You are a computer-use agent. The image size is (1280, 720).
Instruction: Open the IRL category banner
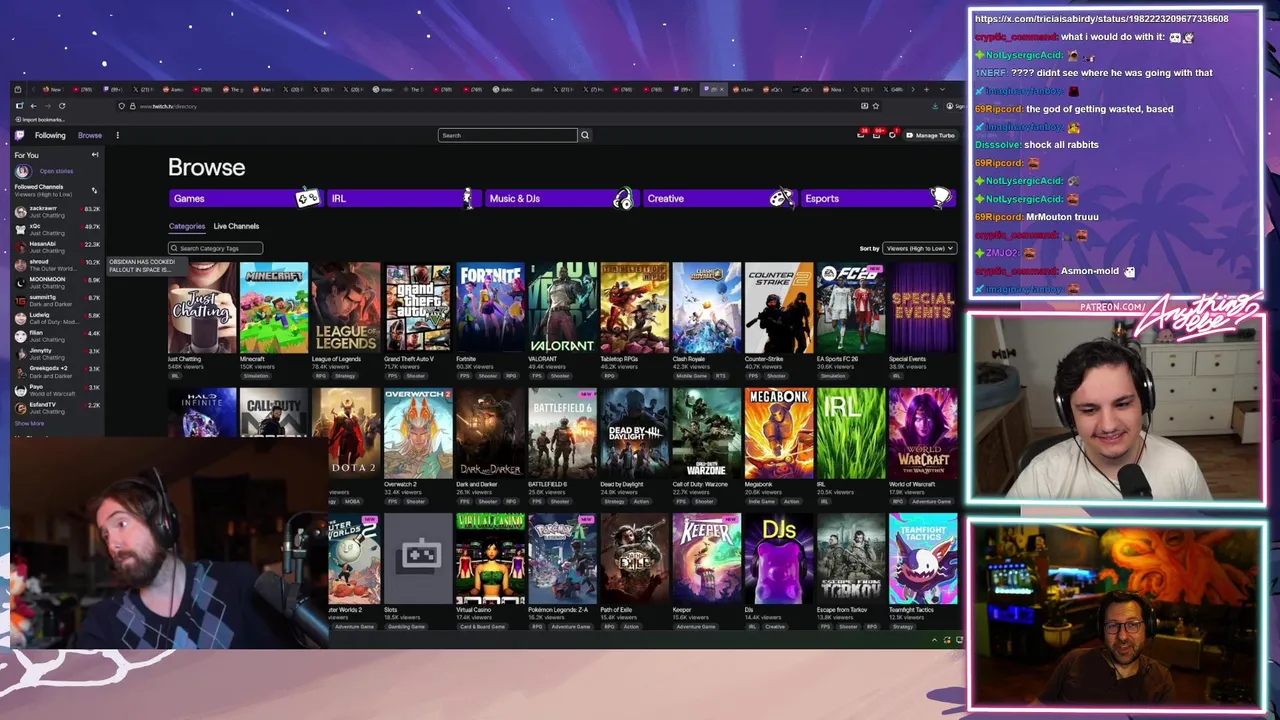402,198
